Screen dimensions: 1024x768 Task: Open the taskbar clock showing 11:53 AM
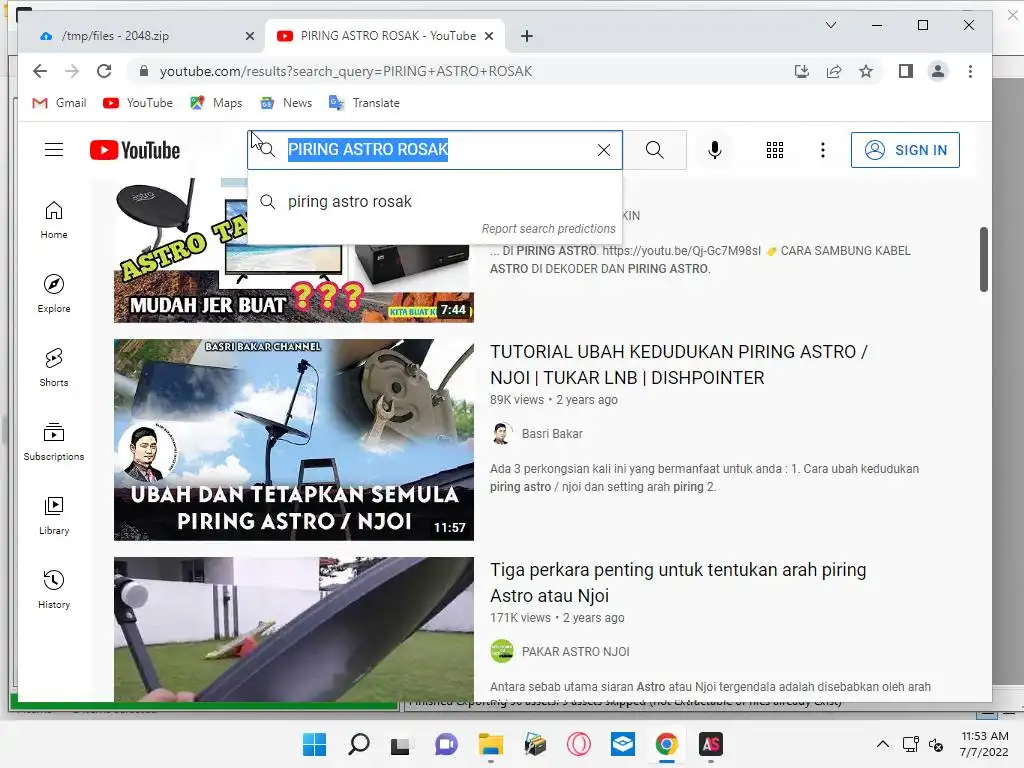[984, 744]
